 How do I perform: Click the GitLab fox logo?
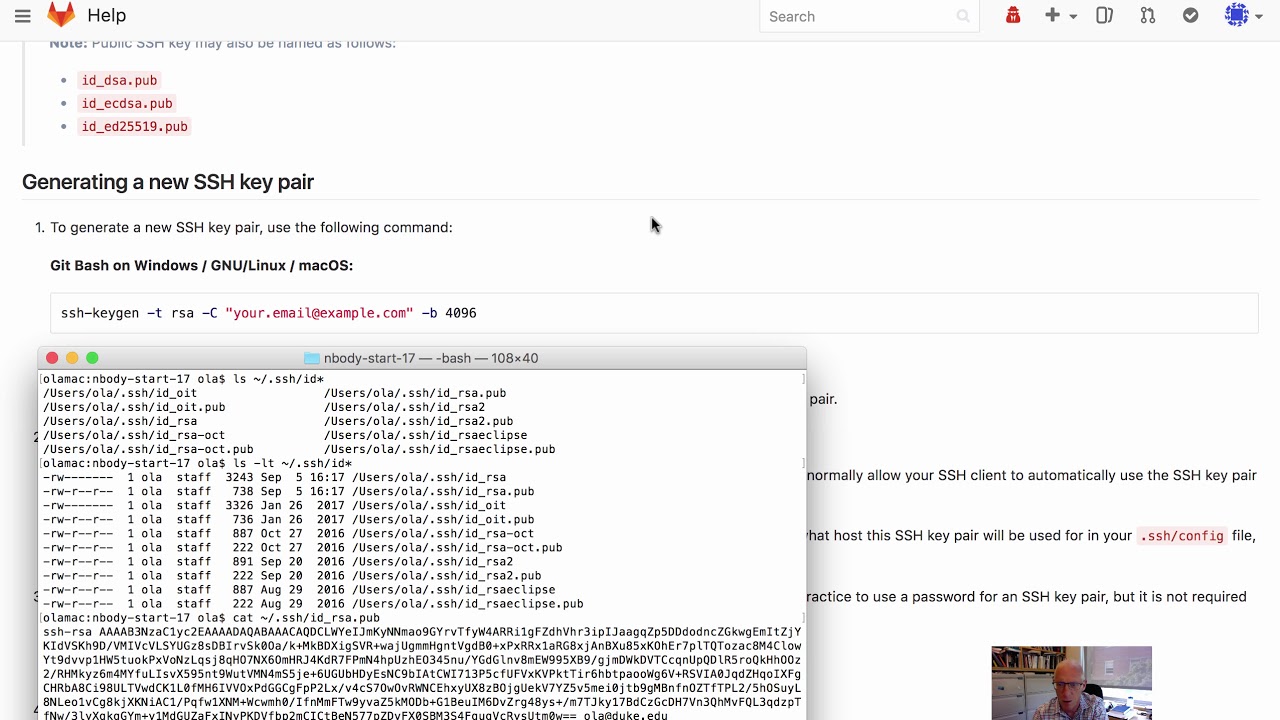click(61, 15)
